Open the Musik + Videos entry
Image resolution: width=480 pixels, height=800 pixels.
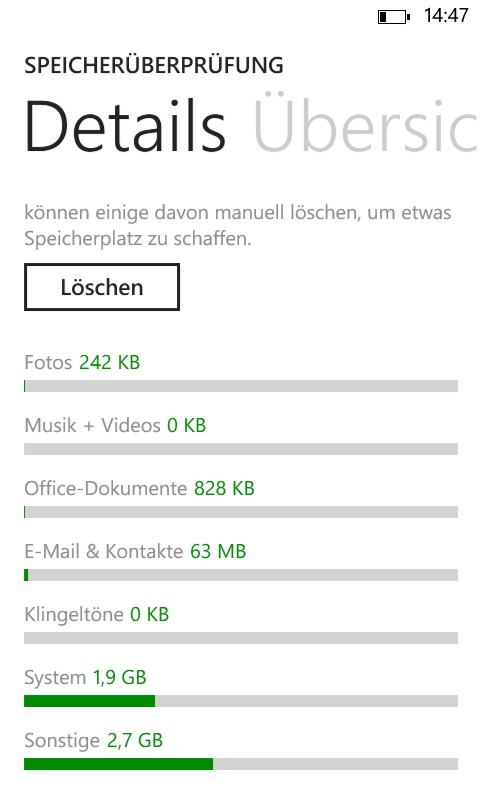click(115, 426)
